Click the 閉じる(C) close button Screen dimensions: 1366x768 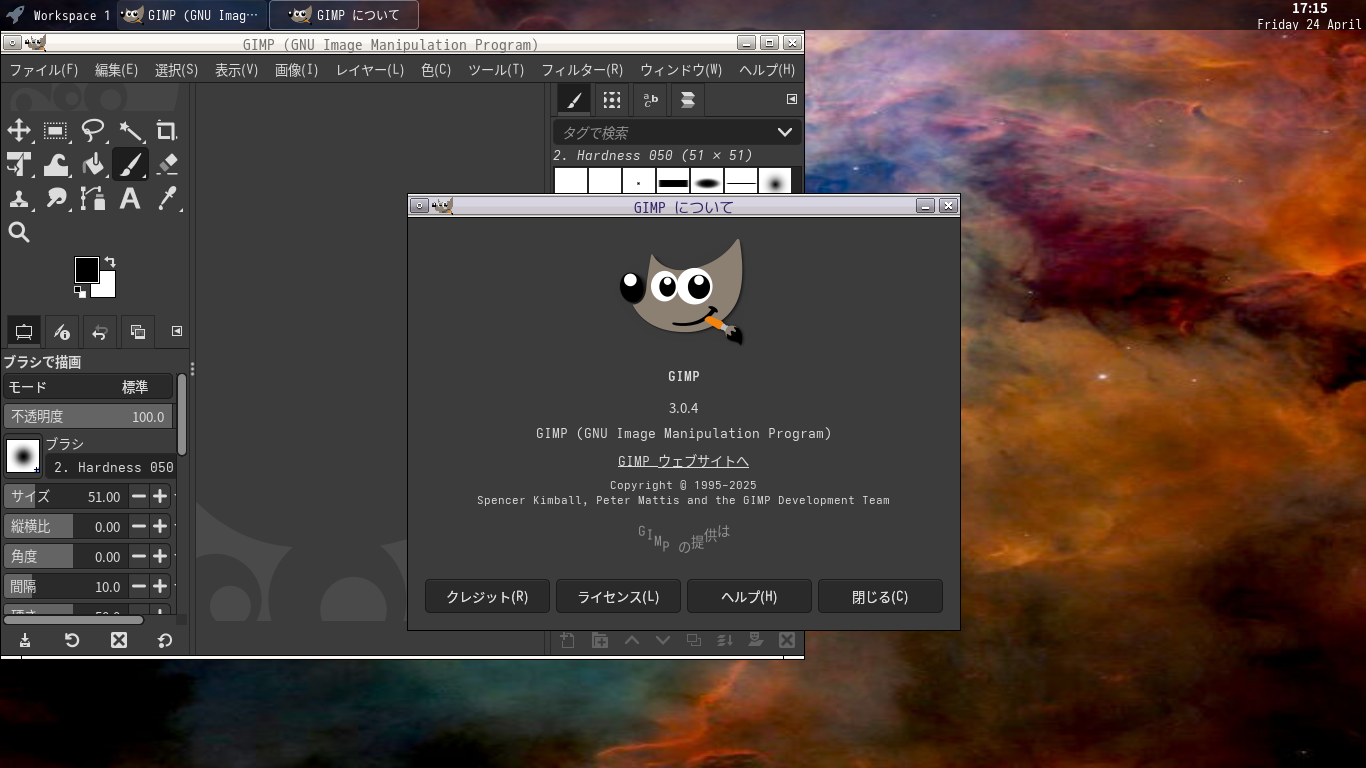(880, 596)
